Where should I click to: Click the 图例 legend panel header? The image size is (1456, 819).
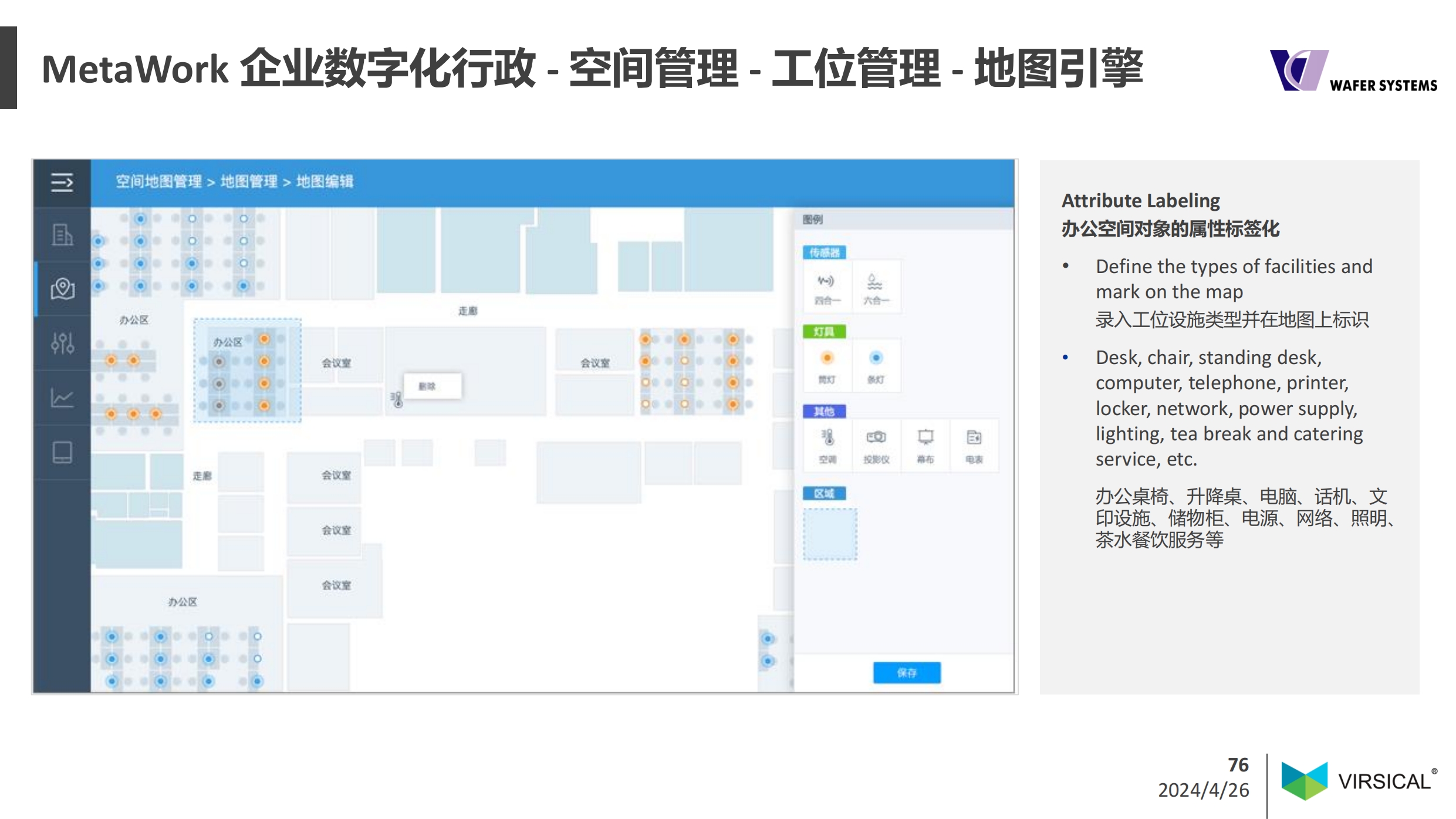904,220
